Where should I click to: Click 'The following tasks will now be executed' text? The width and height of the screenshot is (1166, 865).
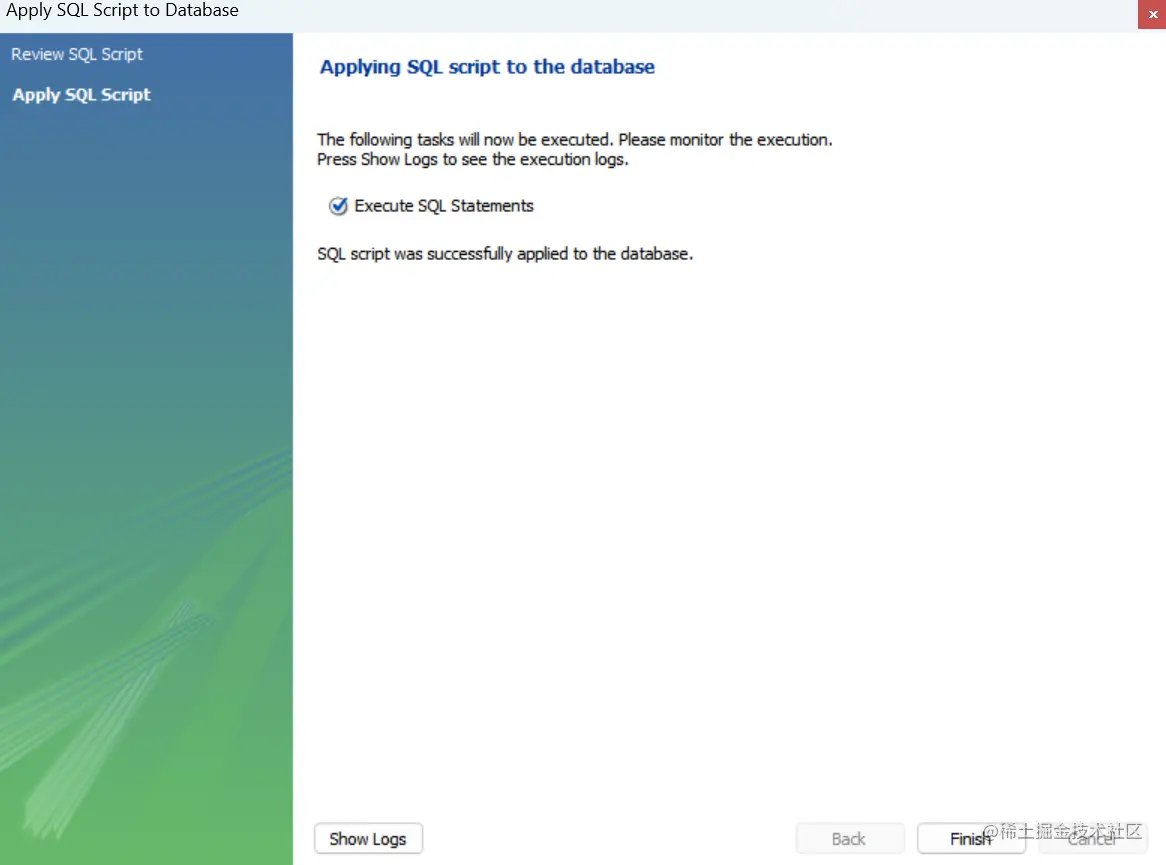[574, 139]
